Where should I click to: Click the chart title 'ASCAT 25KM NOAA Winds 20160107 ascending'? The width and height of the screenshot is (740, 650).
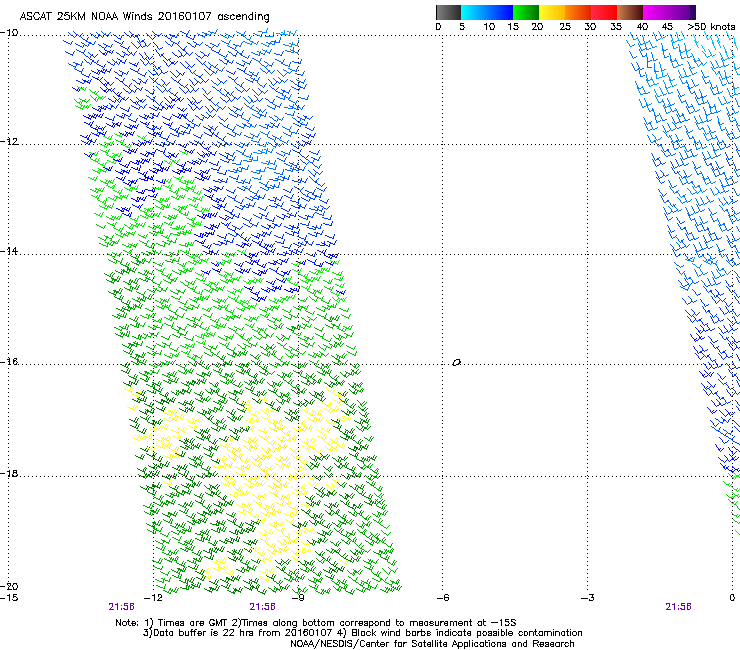pyautogui.click(x=144, y=17)
